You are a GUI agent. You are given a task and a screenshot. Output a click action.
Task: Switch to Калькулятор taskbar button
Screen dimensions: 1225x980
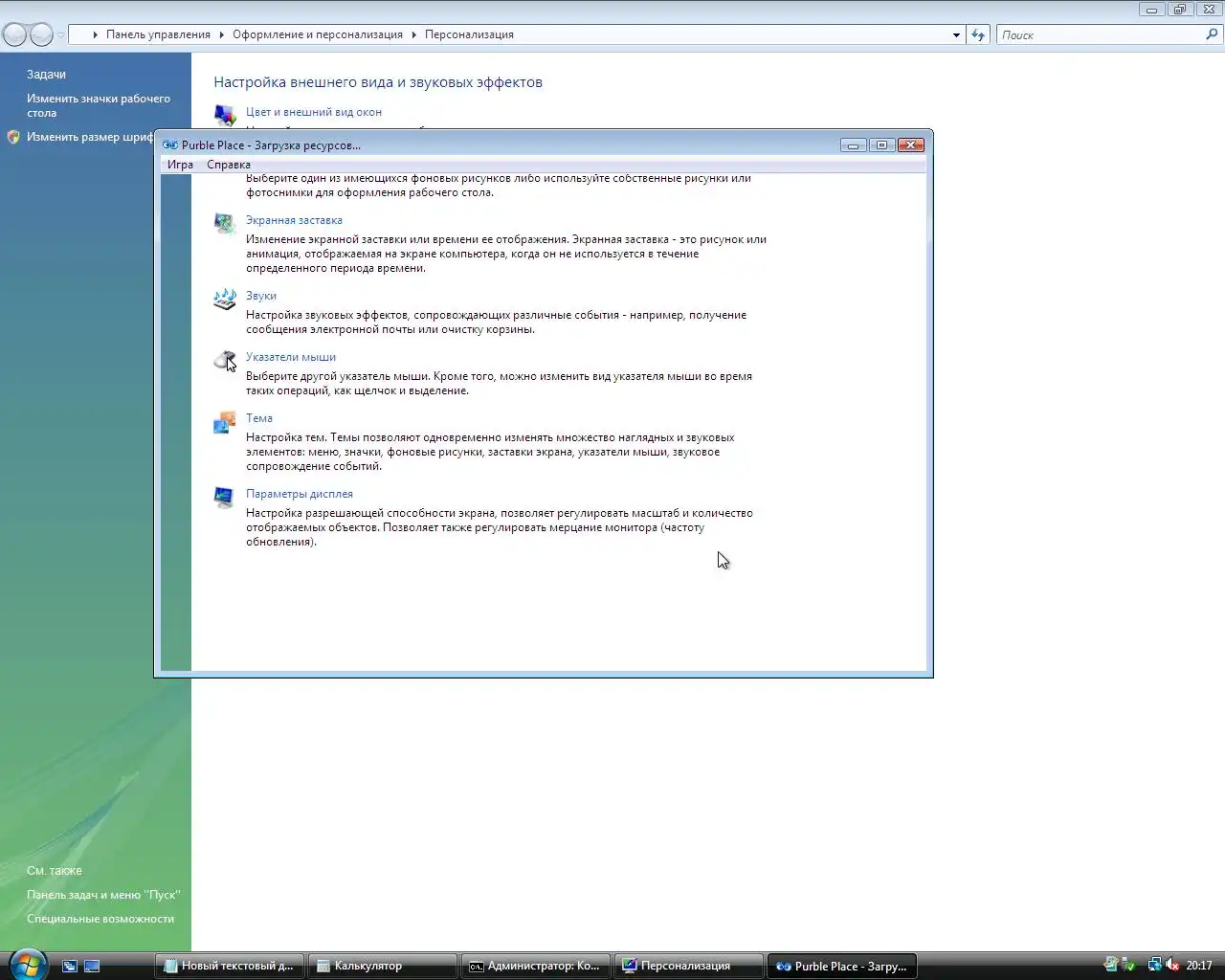[x=383, y=967]
